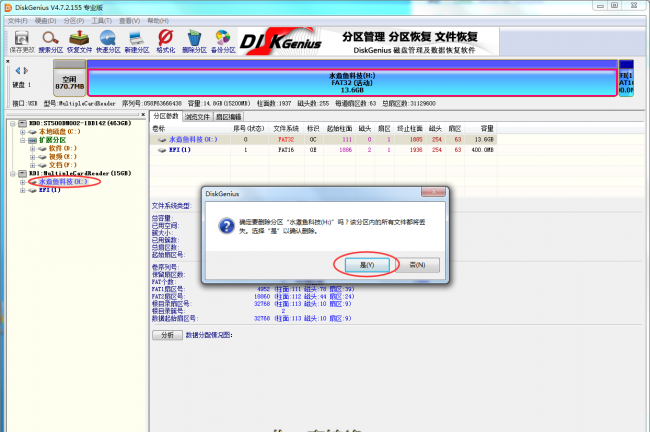Expand the 软件 (D:) tree node
Viewport: 650px width, 432px height.
point(32,148)
